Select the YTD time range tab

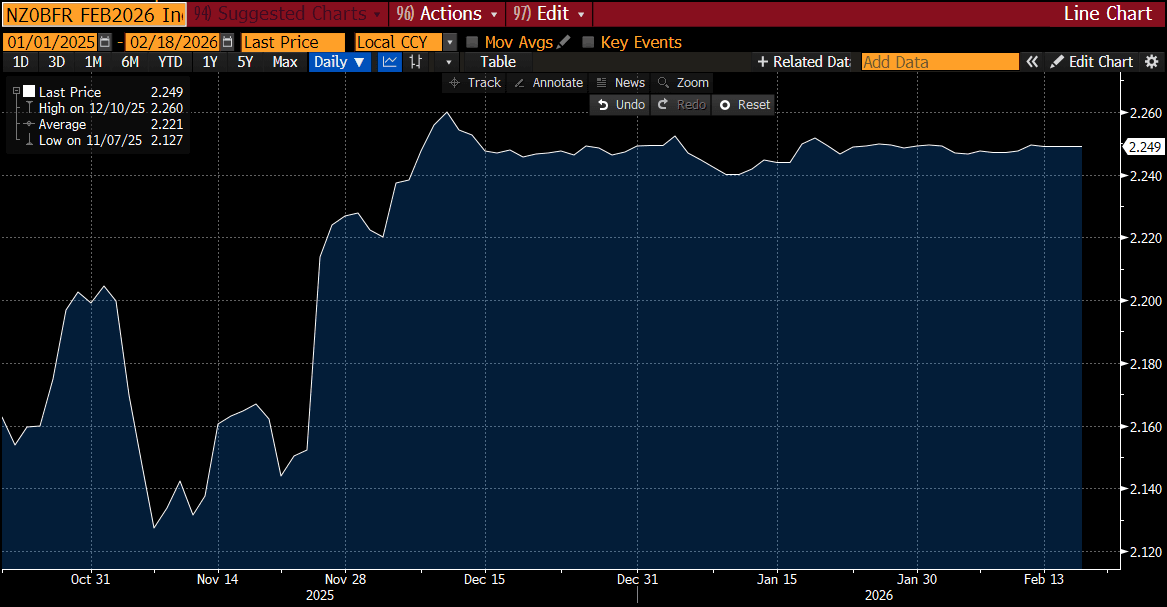[170, 62]
